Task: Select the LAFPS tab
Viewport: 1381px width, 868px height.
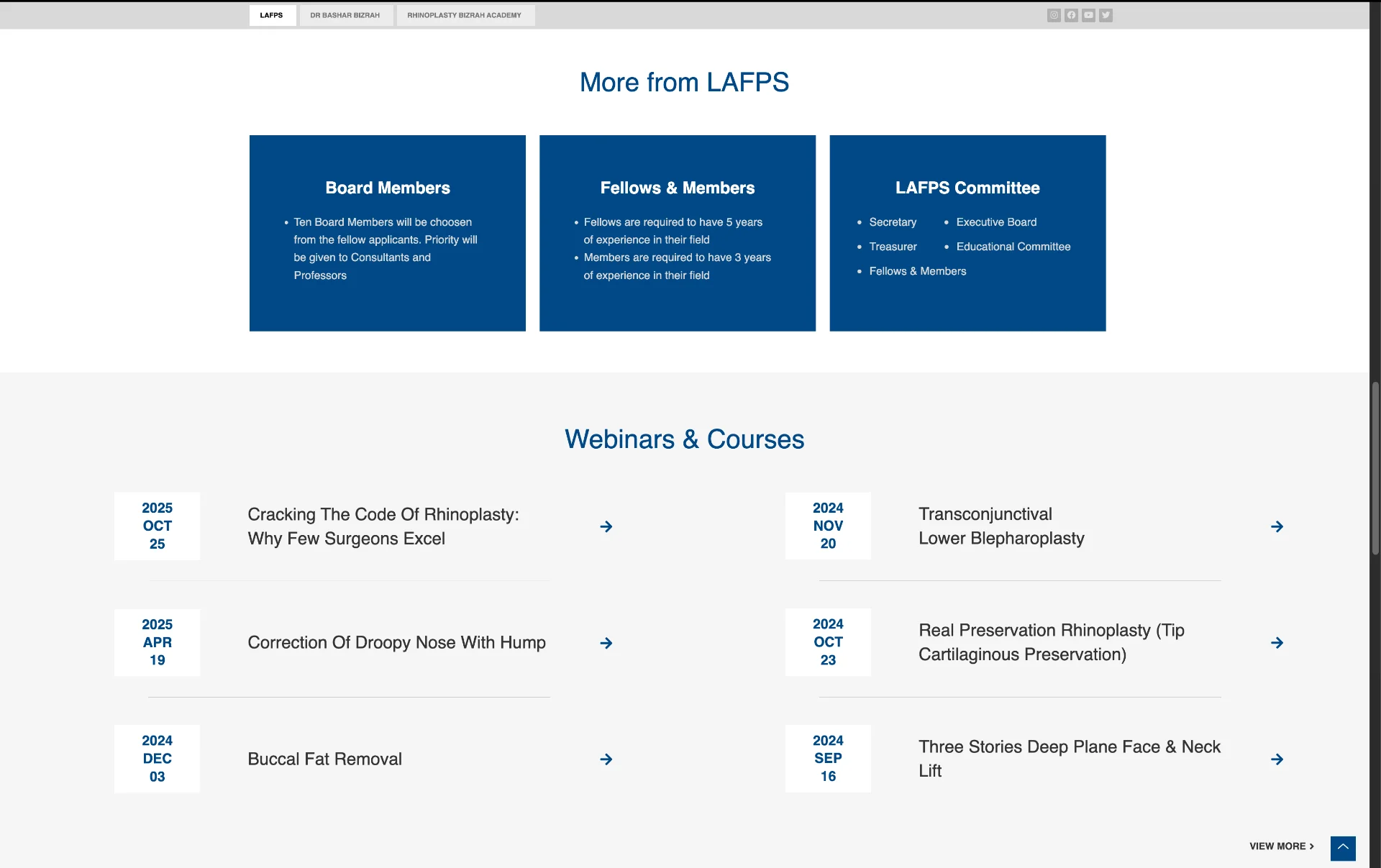Action: [272, 15]
